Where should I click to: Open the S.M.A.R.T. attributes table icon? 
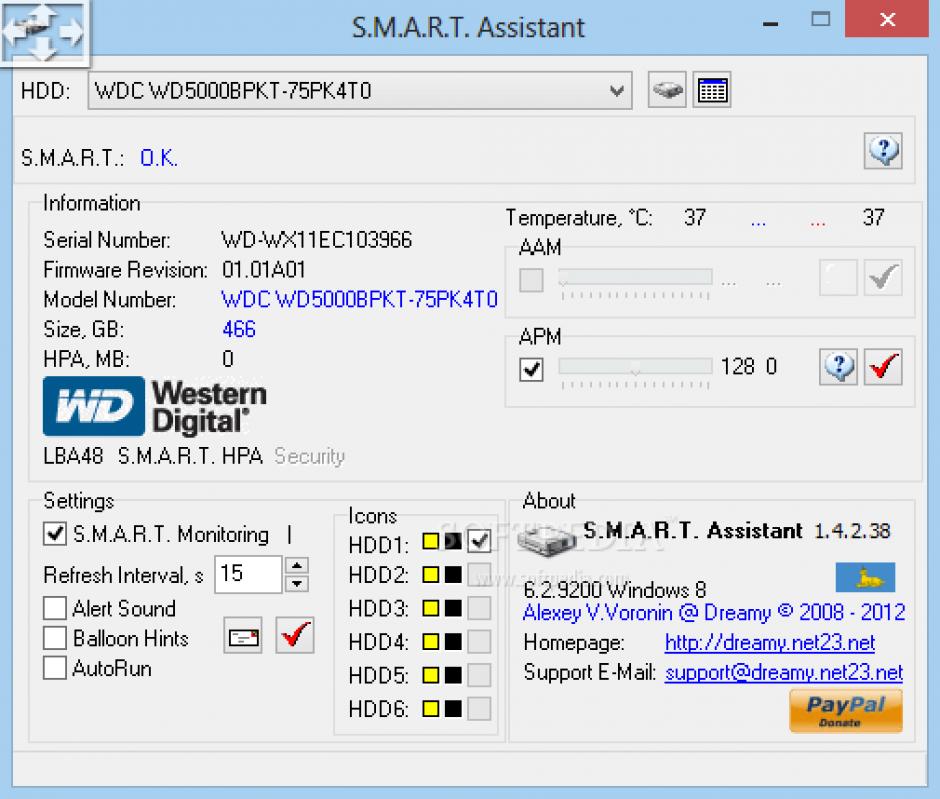pos(712,91)
